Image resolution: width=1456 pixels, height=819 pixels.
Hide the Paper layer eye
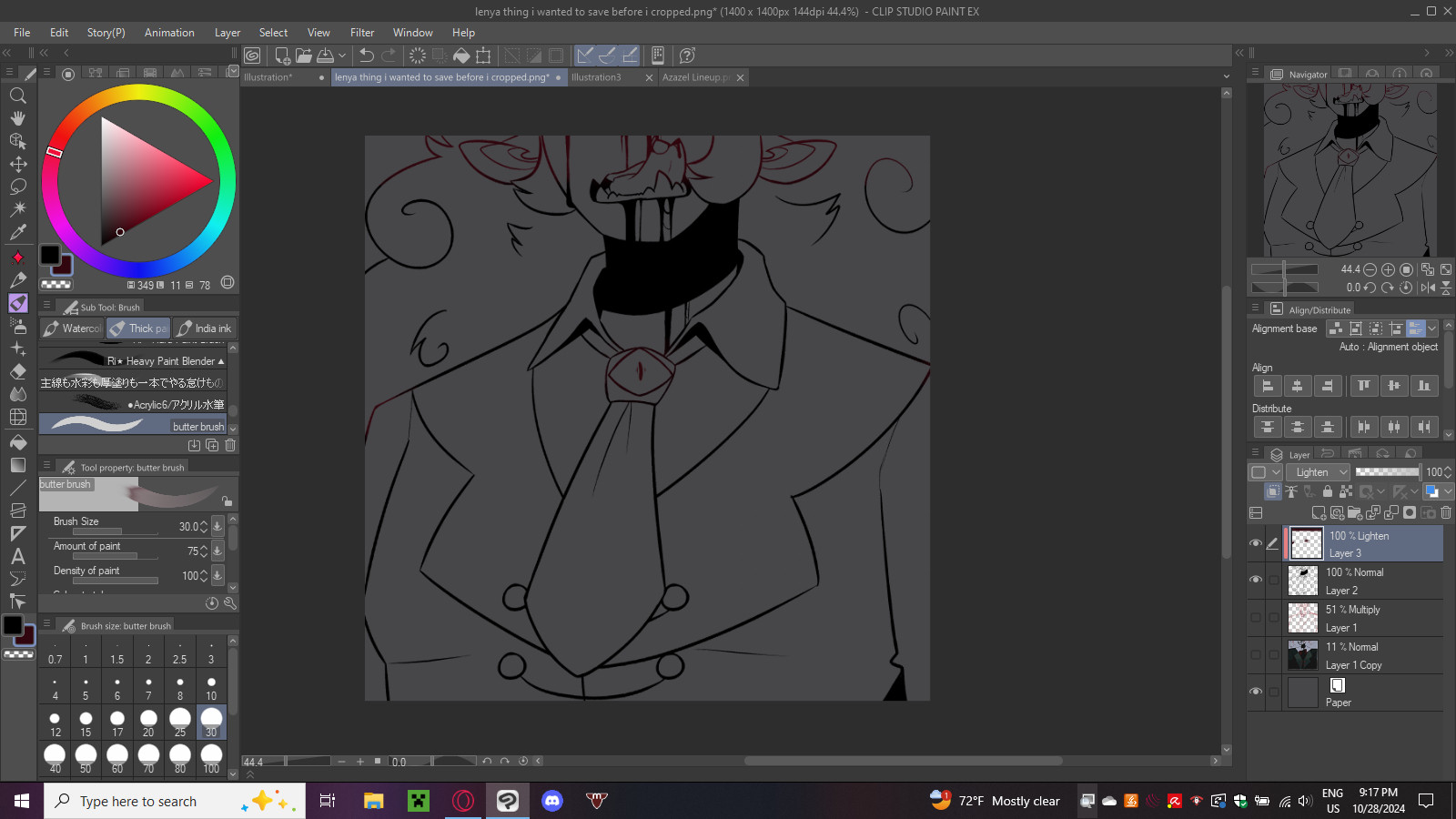(1256, 692)
